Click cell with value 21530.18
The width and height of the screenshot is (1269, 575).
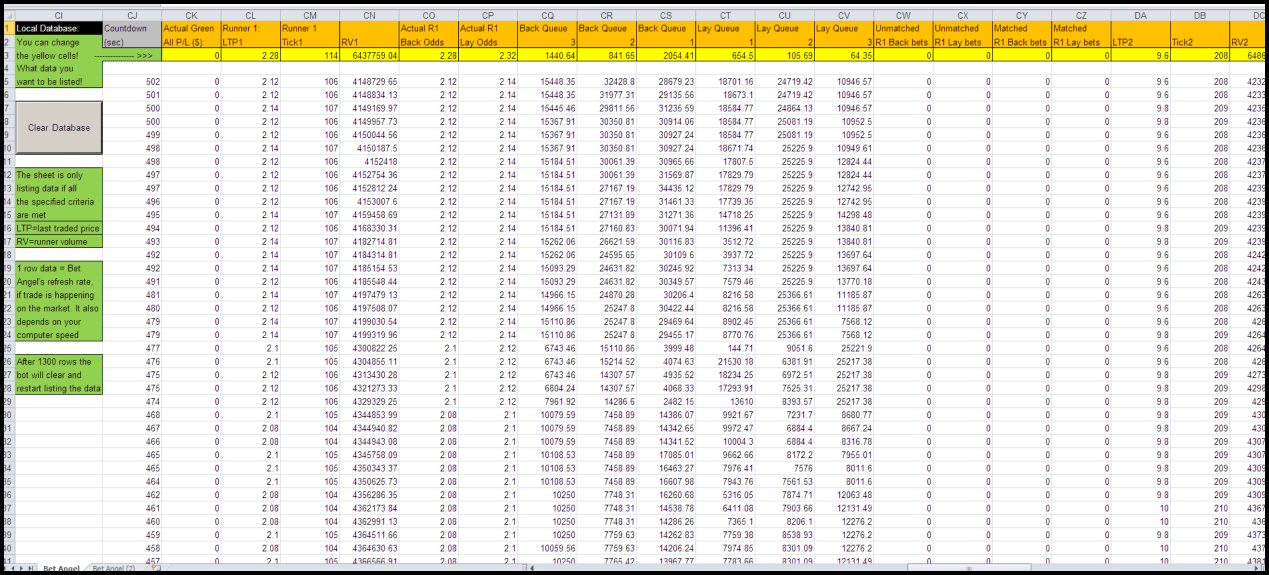[x=725, y=361]
